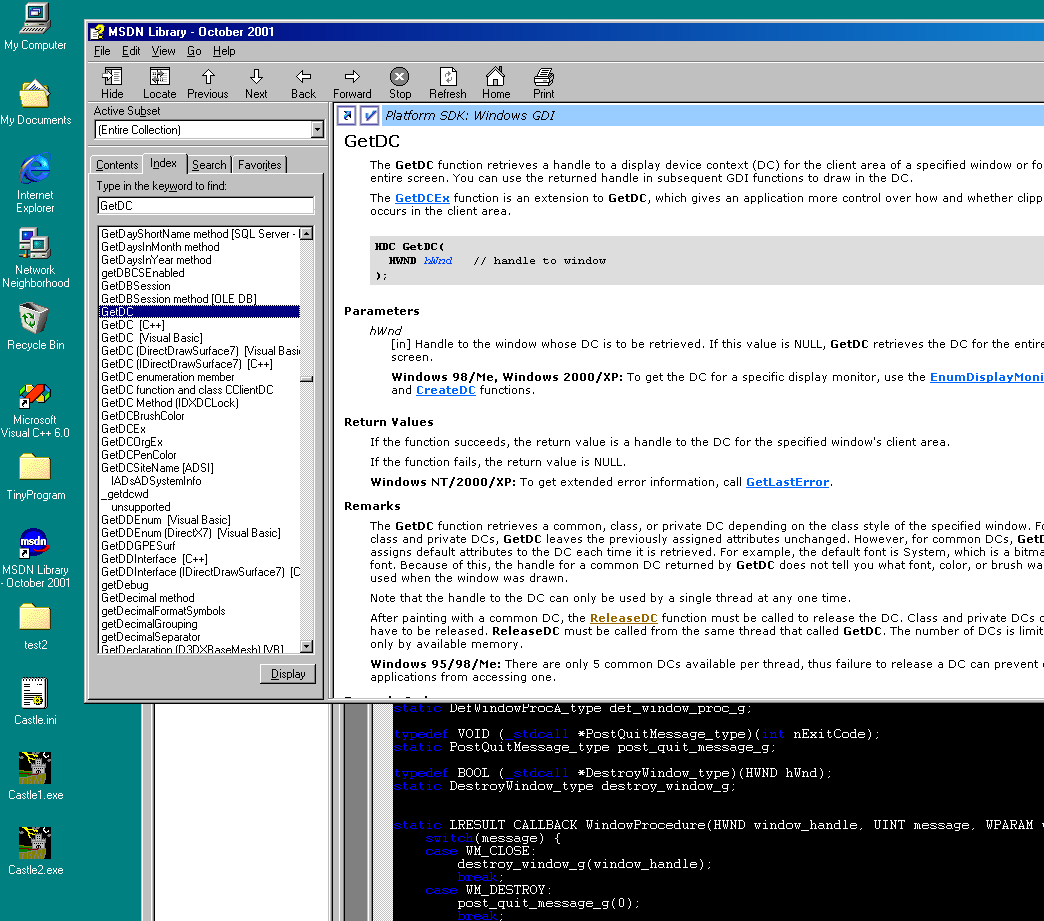Open the Go menu

[x=194, y=51]
